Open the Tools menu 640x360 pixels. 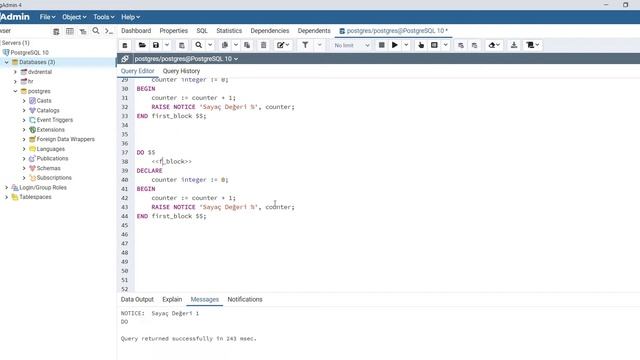coord(103,17)
